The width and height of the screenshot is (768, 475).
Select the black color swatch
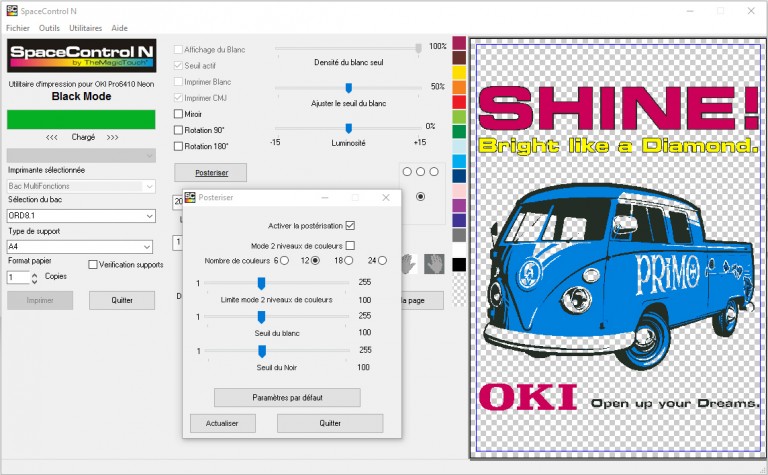tap(459, 264)
